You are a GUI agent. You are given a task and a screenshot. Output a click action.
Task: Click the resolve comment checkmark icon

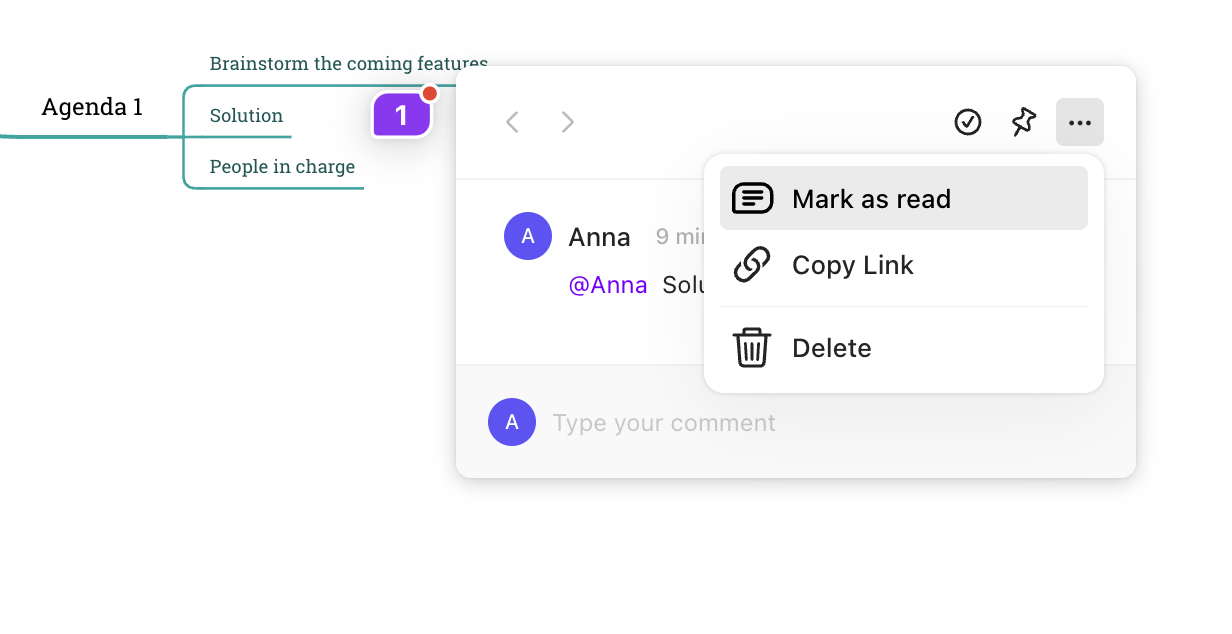click(x=967, y=122)
